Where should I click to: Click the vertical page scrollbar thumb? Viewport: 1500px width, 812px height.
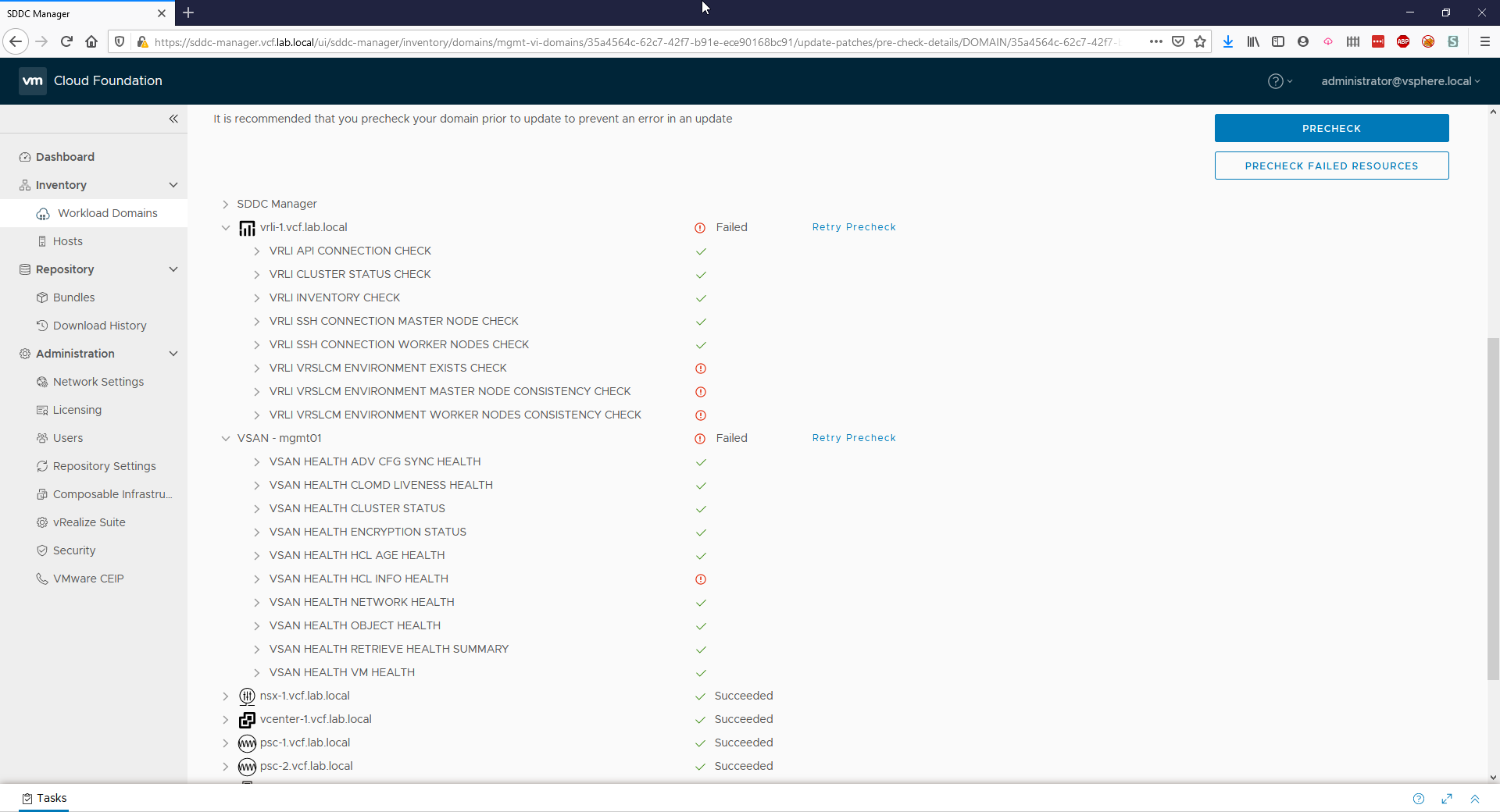click(1493, 509)
